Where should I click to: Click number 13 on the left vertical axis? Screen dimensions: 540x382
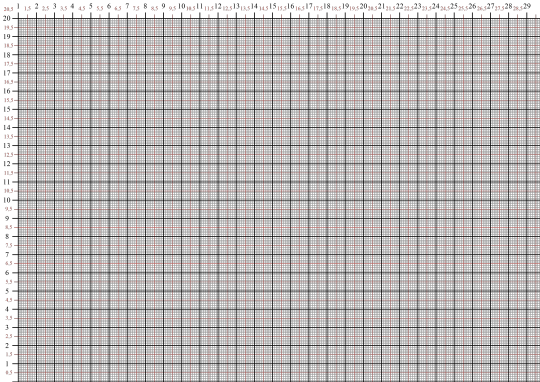[7, 146]
